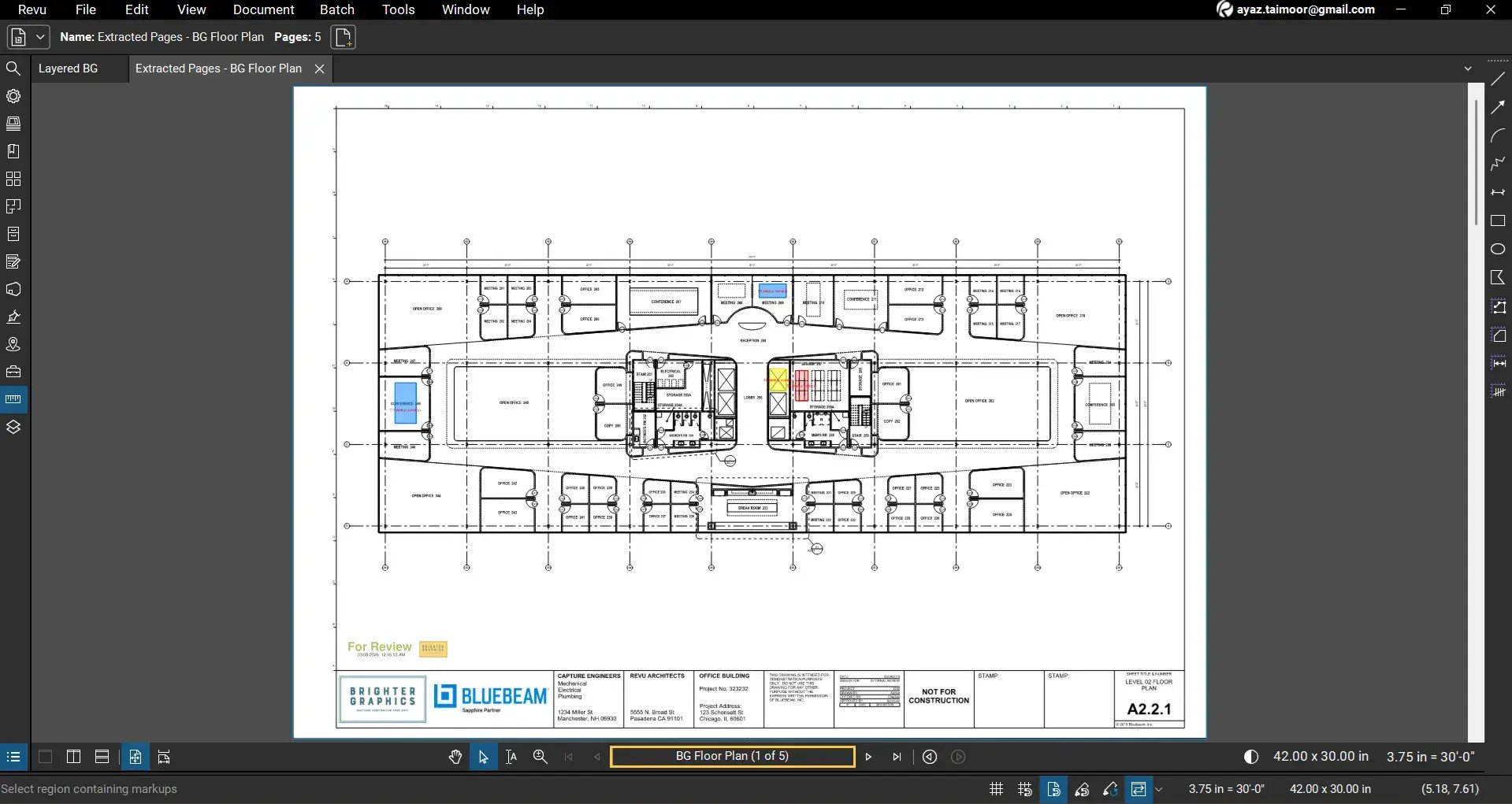The image size is (1512, 804).
Task: Select the Arrow markup tool
Action: [x=1498, y=107]
